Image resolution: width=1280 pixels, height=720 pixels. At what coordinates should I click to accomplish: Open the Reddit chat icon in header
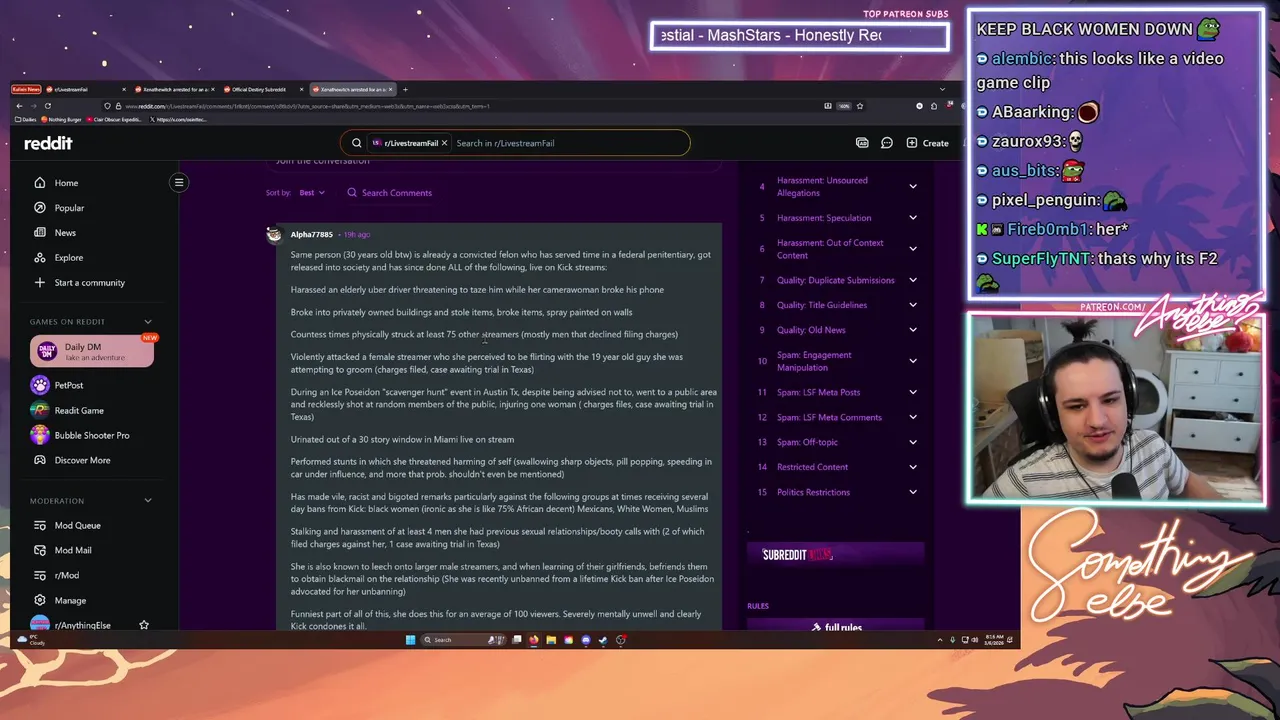(886, 143)
